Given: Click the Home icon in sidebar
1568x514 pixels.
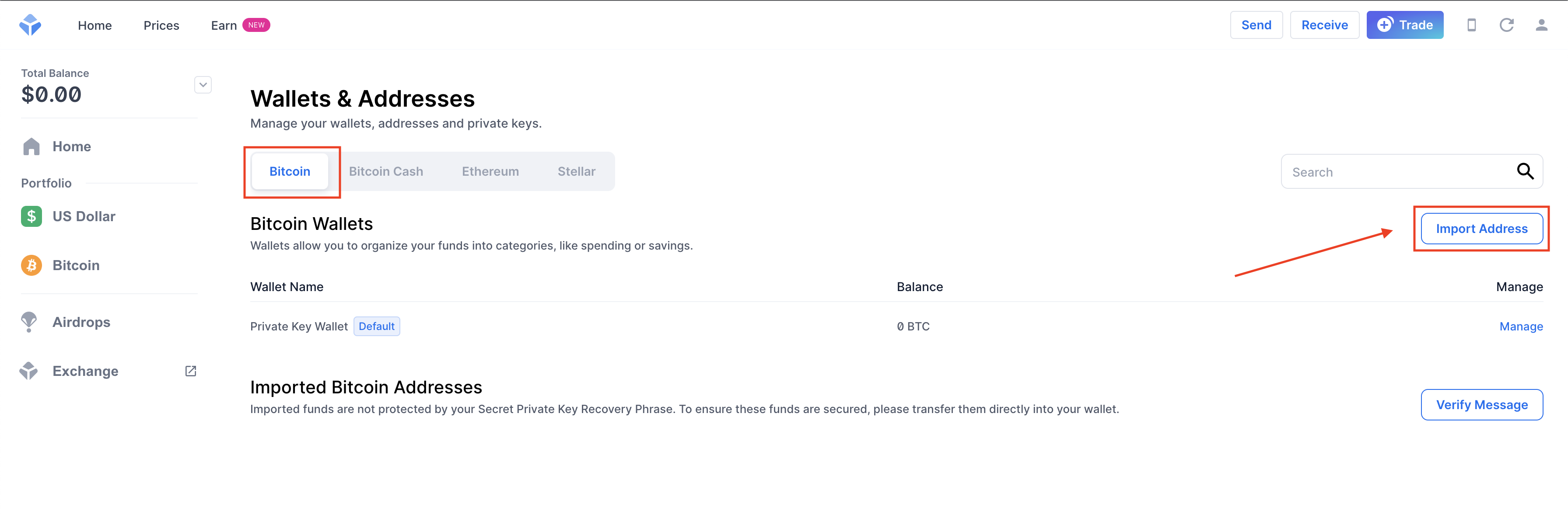Looking at the screenshot, I should tap(30, 145).
